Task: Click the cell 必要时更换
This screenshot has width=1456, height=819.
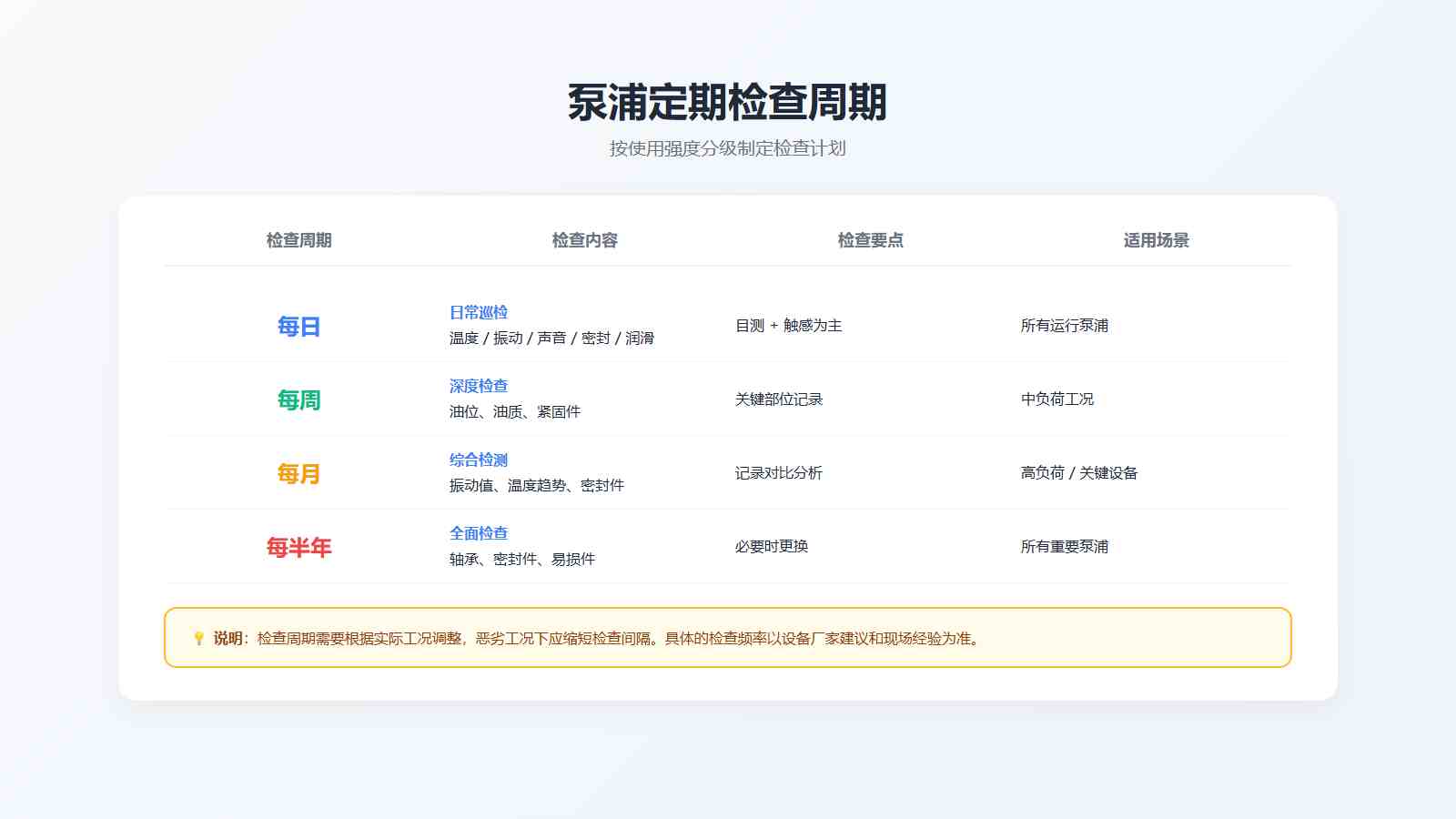Action: [772, 547]
